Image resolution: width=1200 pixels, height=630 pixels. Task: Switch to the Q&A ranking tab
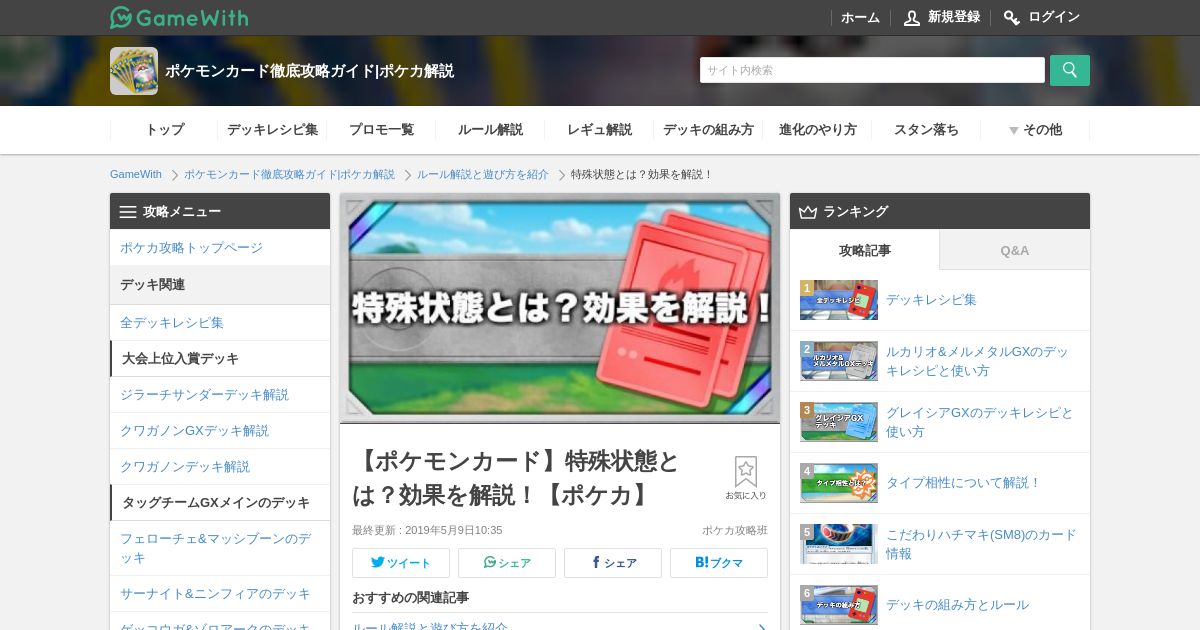pyautogui.click(x=1015, y=250)
